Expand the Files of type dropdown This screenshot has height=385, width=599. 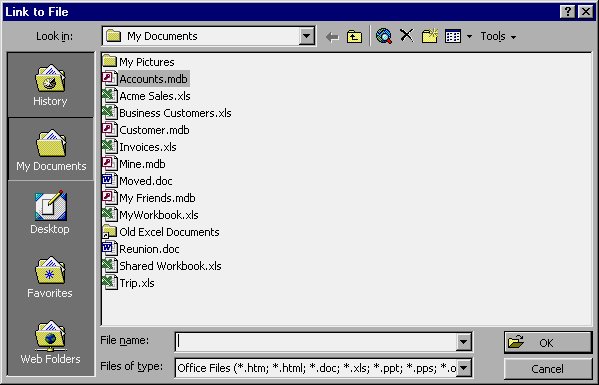click(463, 368)
